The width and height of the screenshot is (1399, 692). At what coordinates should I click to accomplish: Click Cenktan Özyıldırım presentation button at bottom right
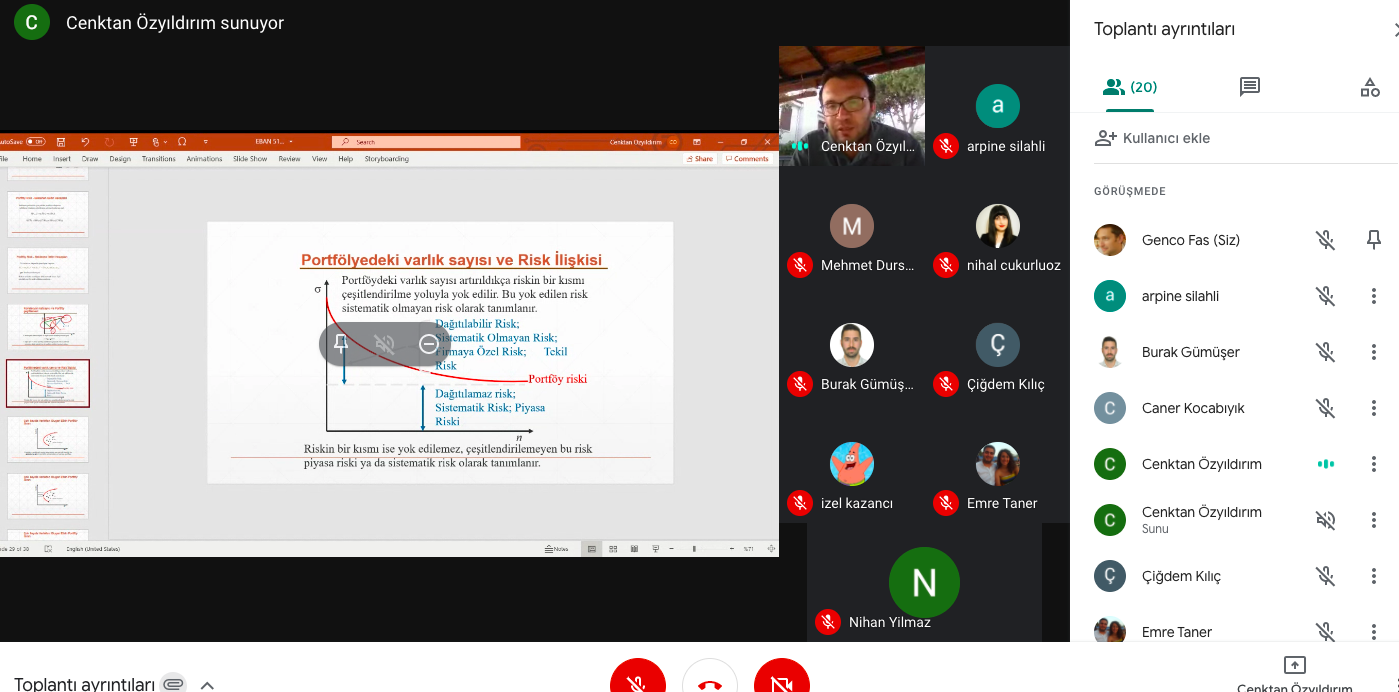click(x=1294, y=674)
